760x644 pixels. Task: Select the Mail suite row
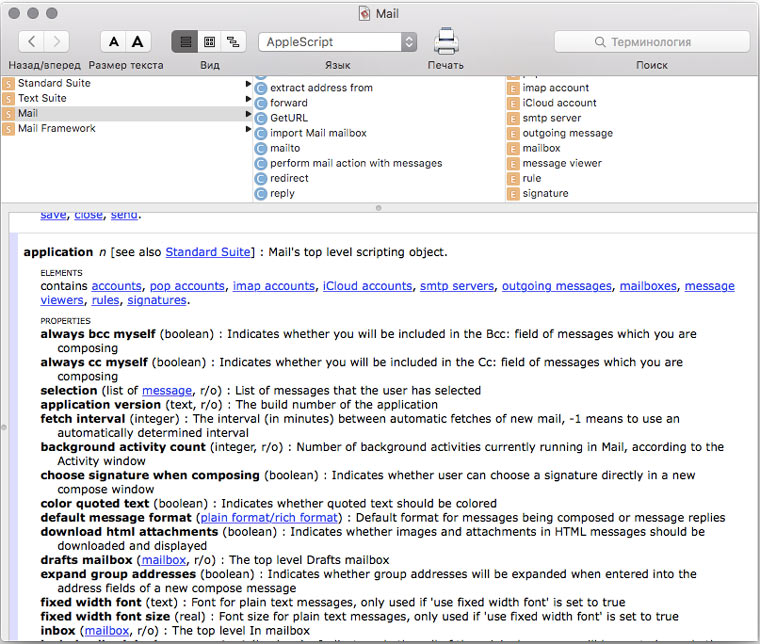pyautogui.click(x=126, y=113)
